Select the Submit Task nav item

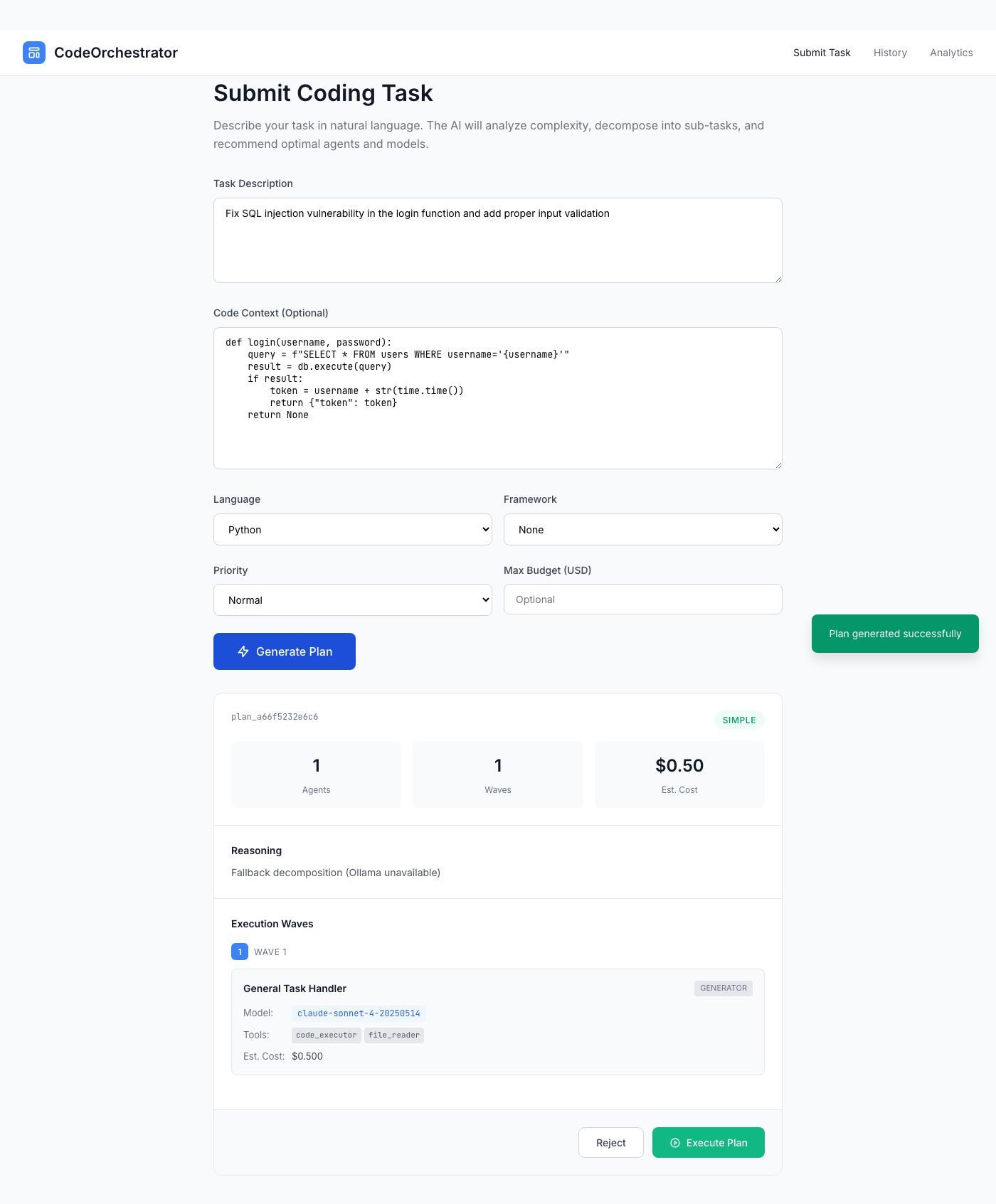[822, 53]
